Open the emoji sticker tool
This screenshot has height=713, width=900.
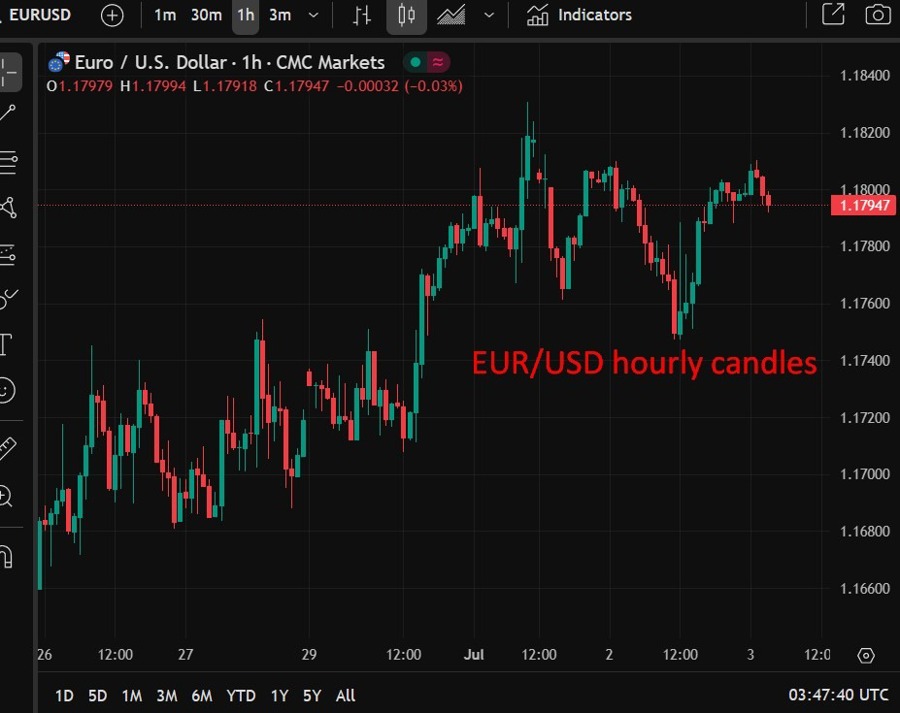coord(10,390)
